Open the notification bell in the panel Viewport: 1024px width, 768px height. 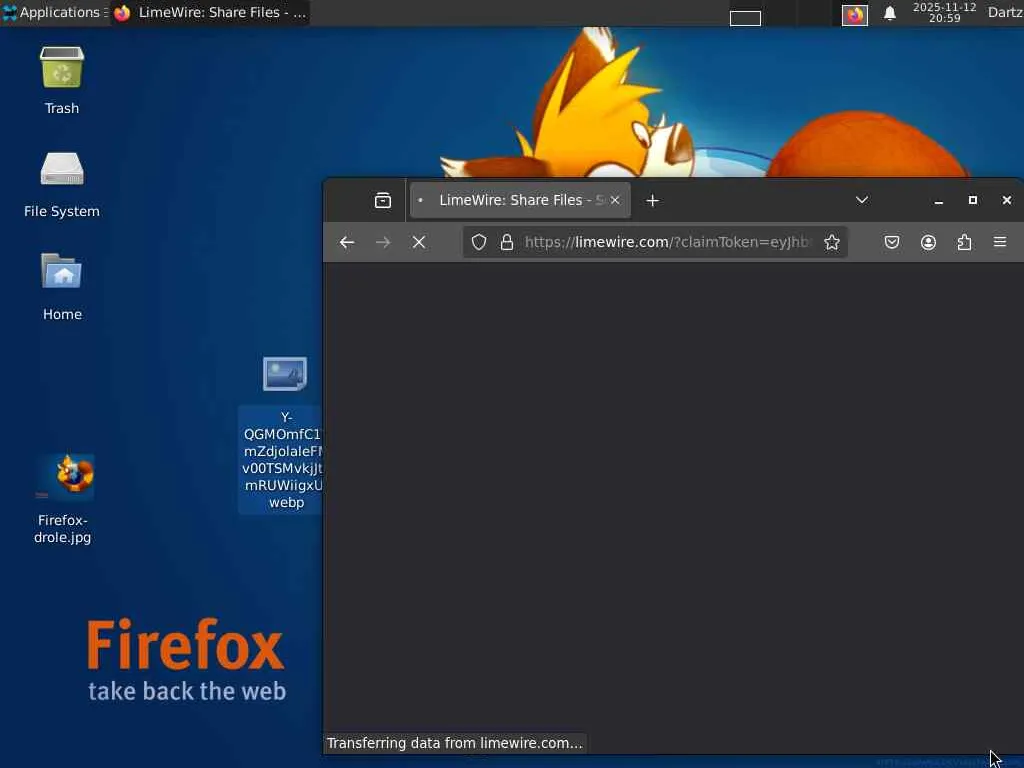pos(889,14)
